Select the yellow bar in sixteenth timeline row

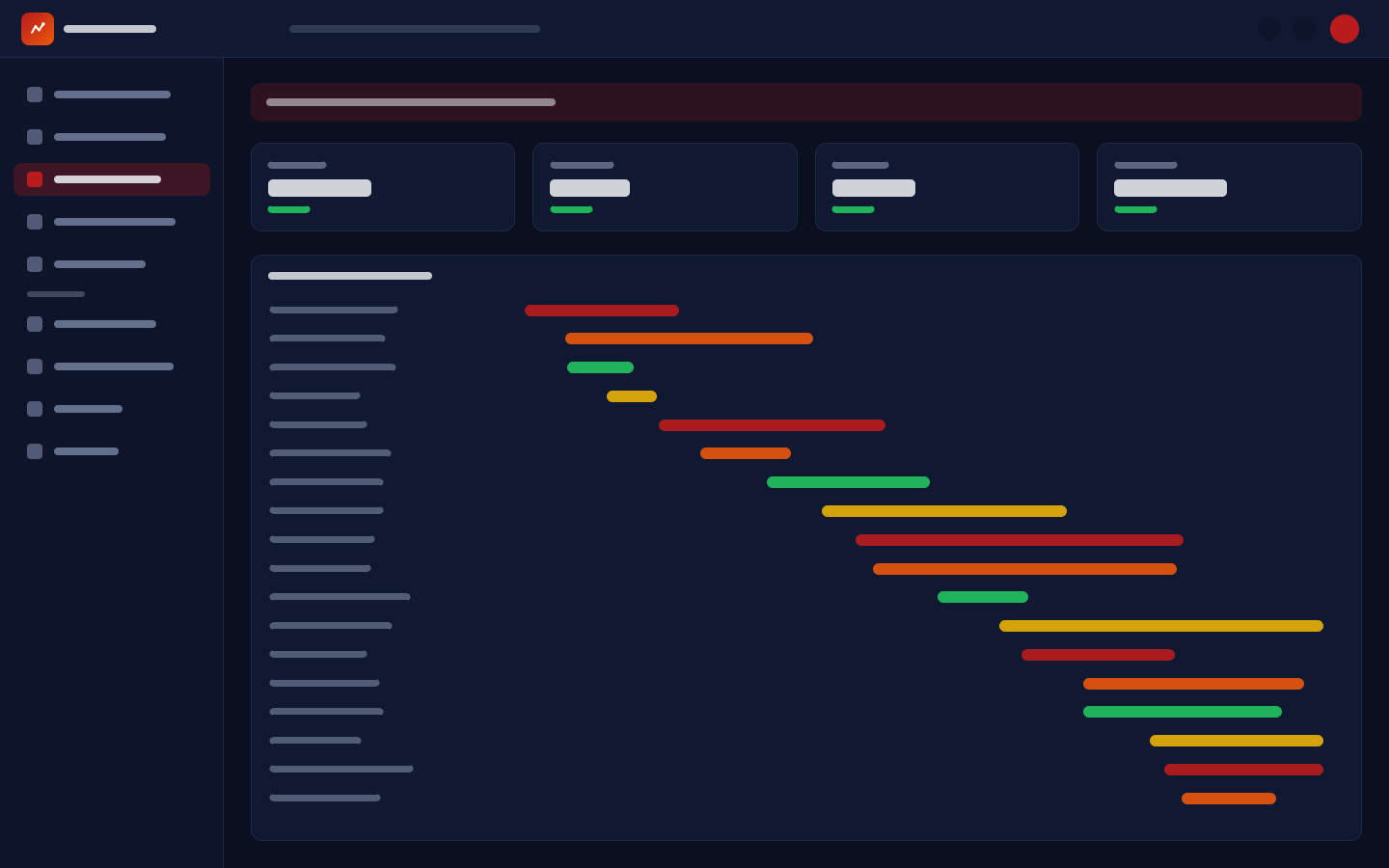point(1237,741)
